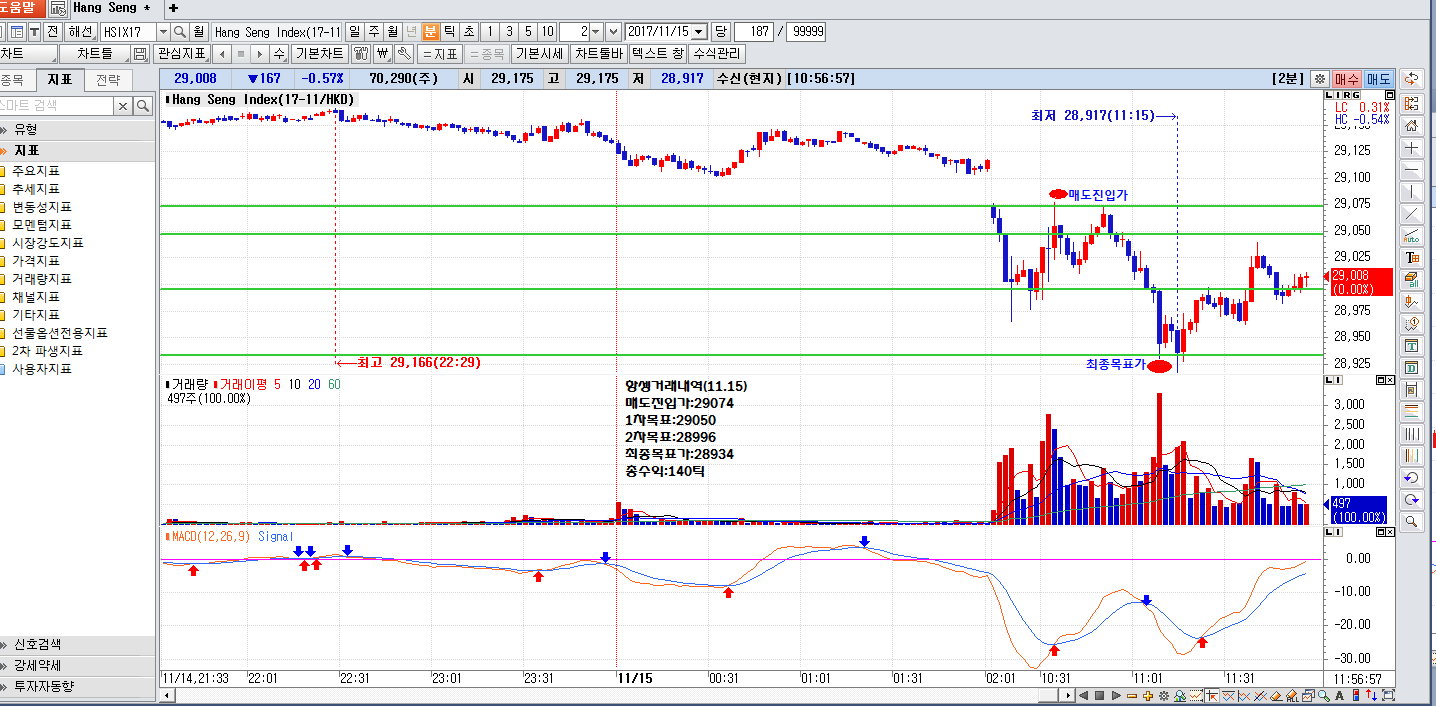Screen dimensions: 1436x706
Task: Select the Auto trend line tool
Action: tap(1412, 235)
